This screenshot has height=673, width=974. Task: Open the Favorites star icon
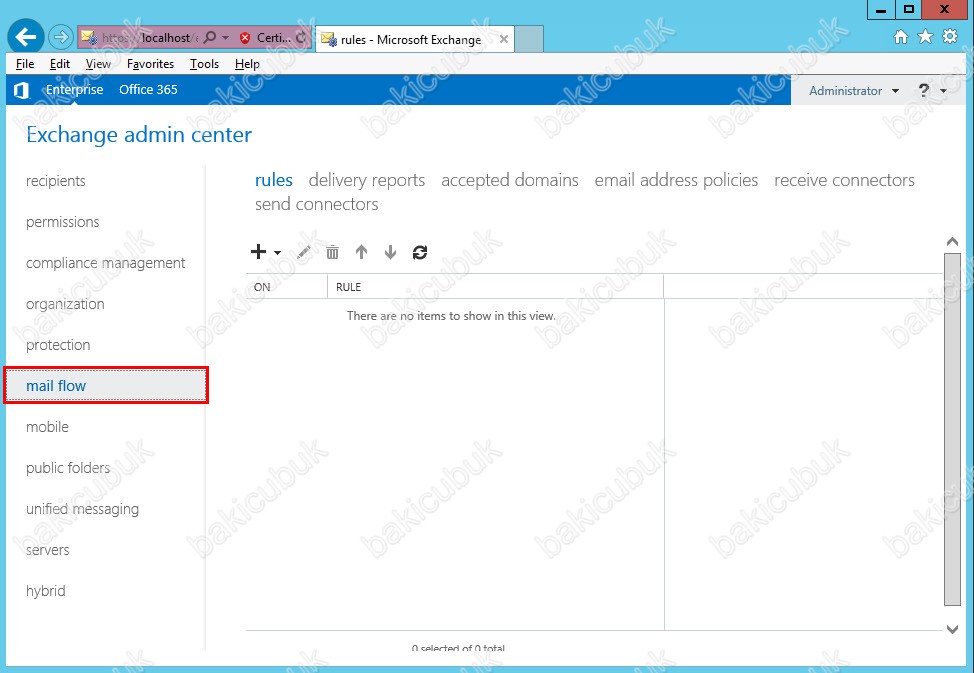point(926,37)
